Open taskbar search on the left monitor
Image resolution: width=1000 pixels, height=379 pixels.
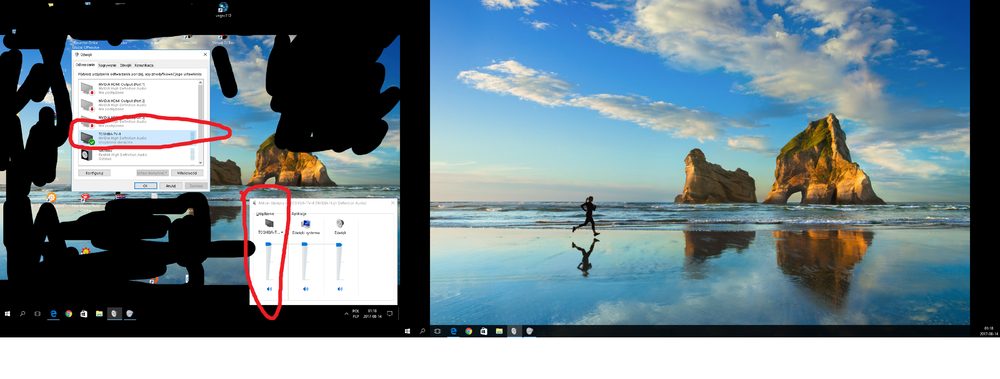[22, 313]
